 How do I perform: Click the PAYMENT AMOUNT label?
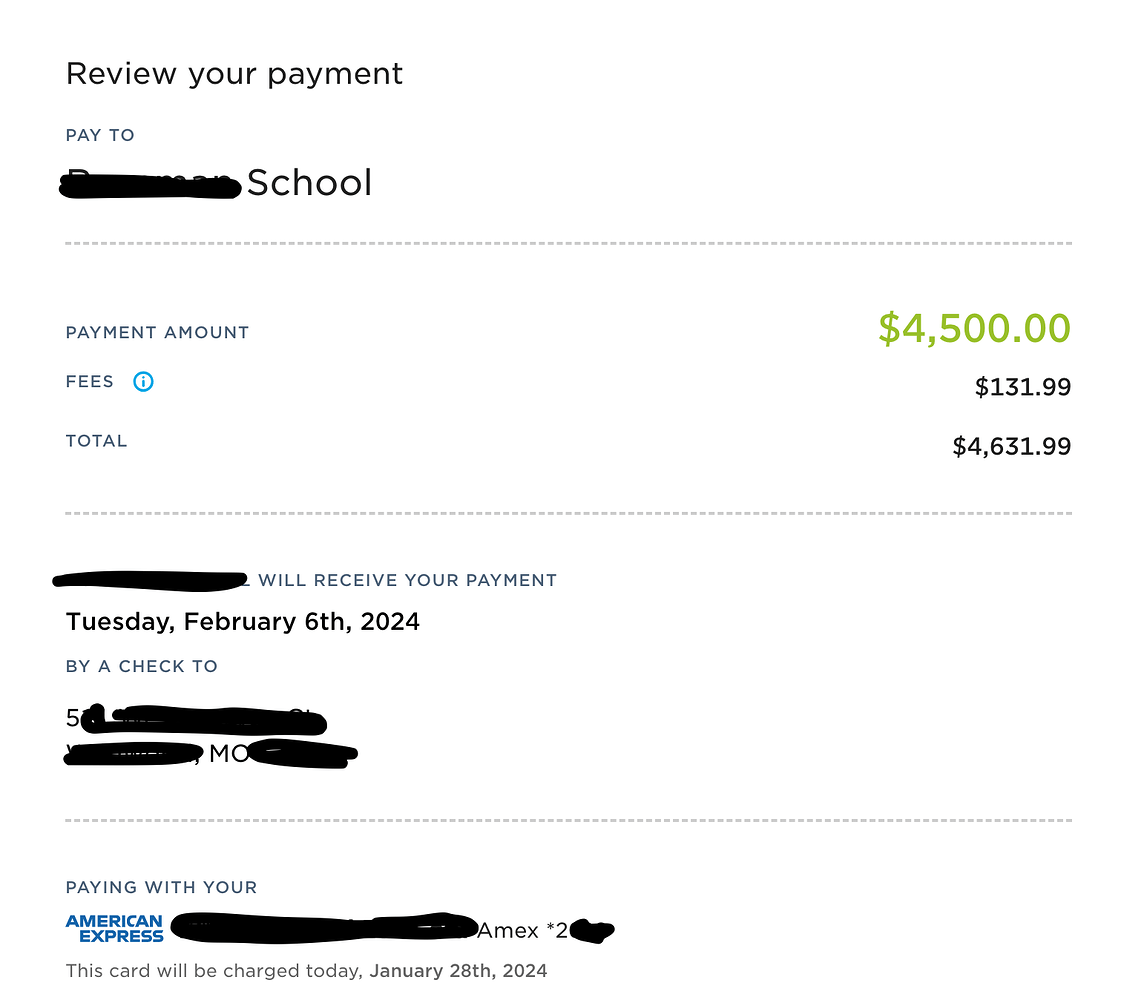coord(157,332)
